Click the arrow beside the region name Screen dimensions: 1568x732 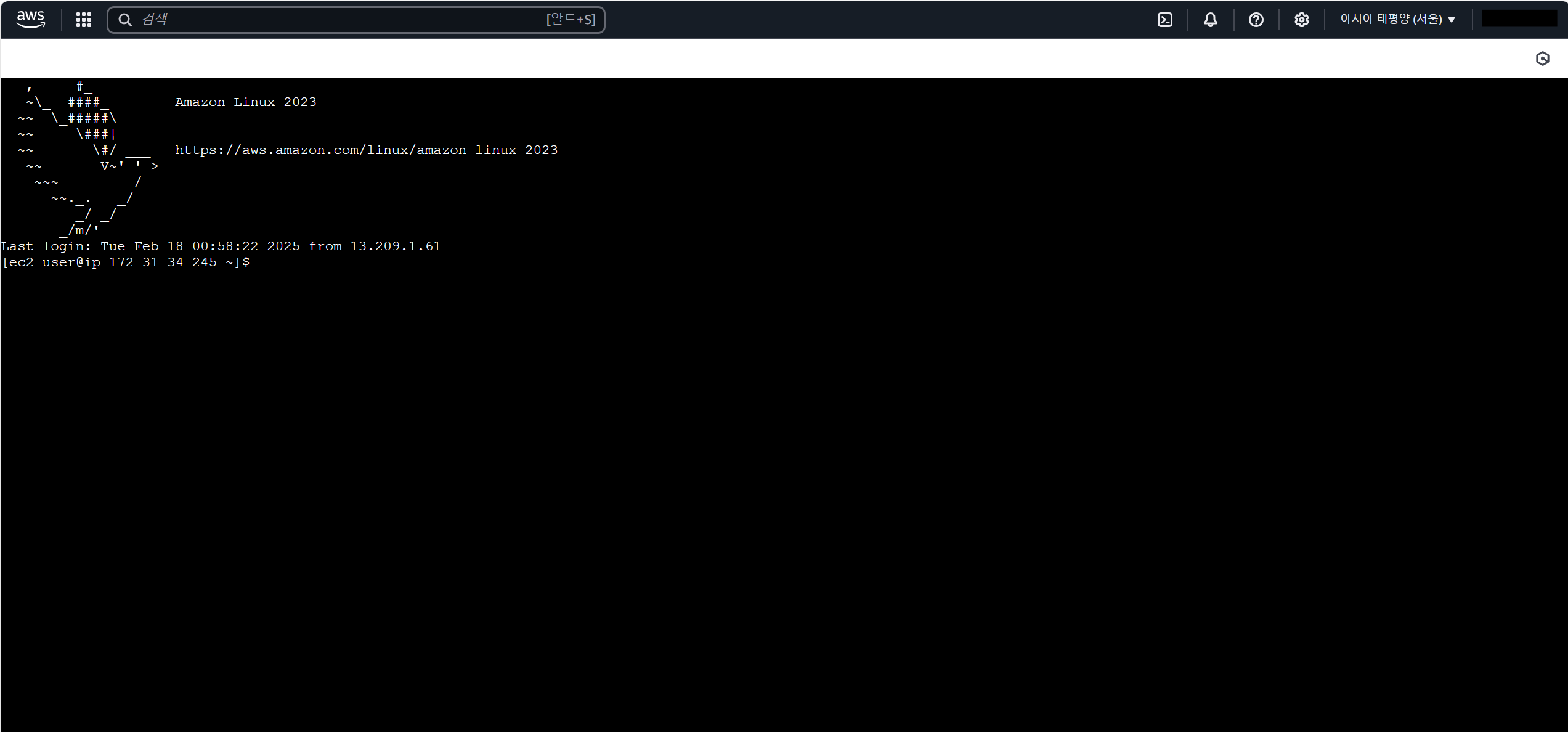(x=1452, y=20)
